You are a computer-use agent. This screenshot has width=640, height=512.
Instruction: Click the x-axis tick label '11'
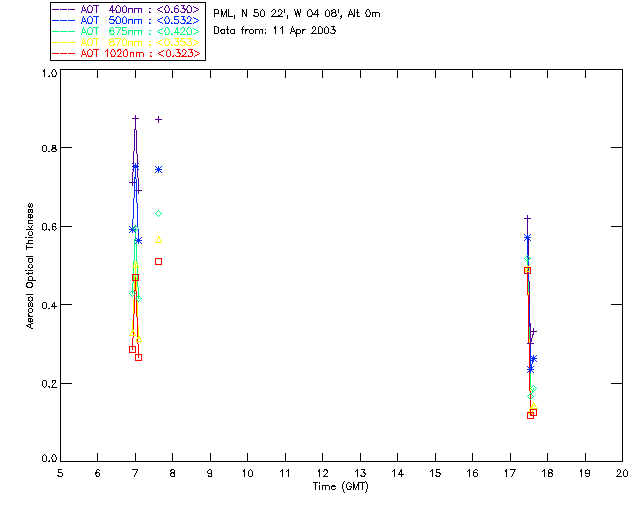click(x=285, y=473)
